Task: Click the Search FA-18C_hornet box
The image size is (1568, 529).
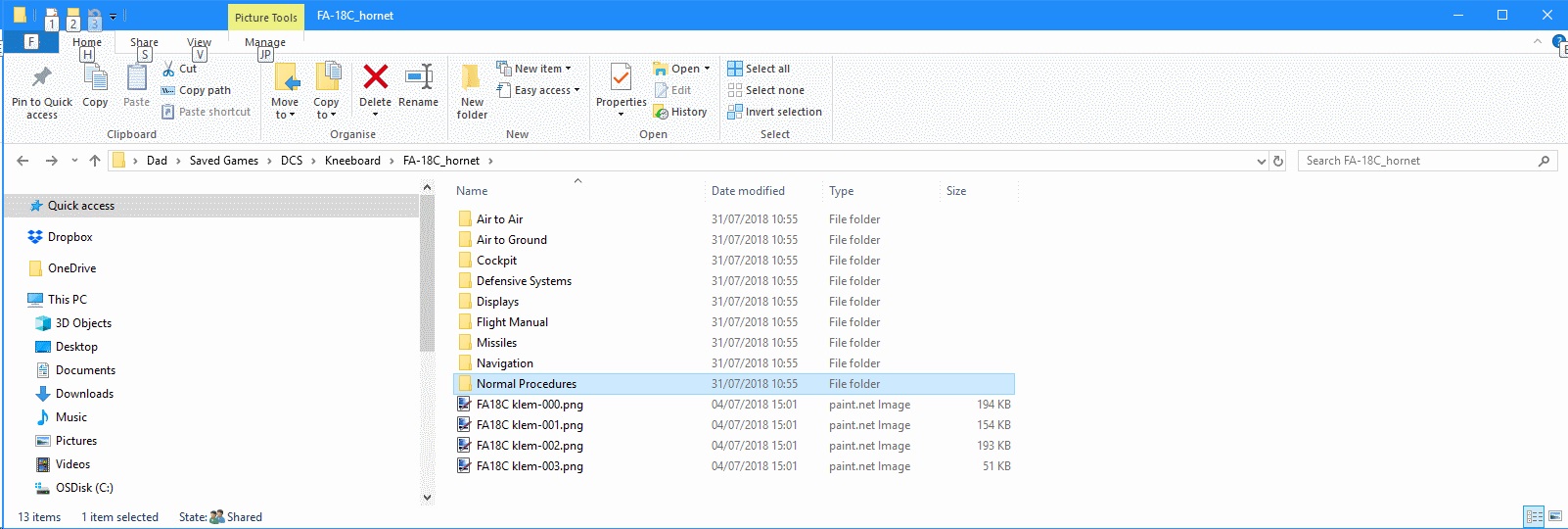Action: [1427, 161]
